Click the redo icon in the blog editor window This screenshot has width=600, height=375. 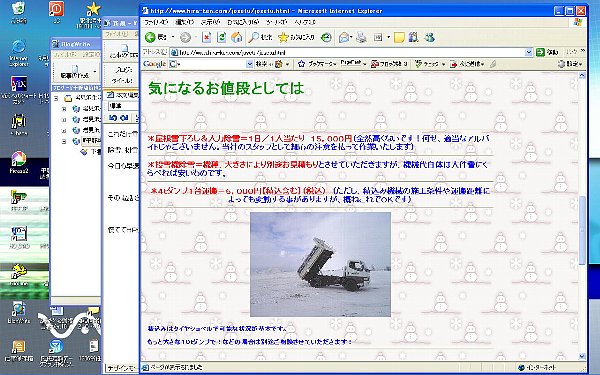pos(124,118)
